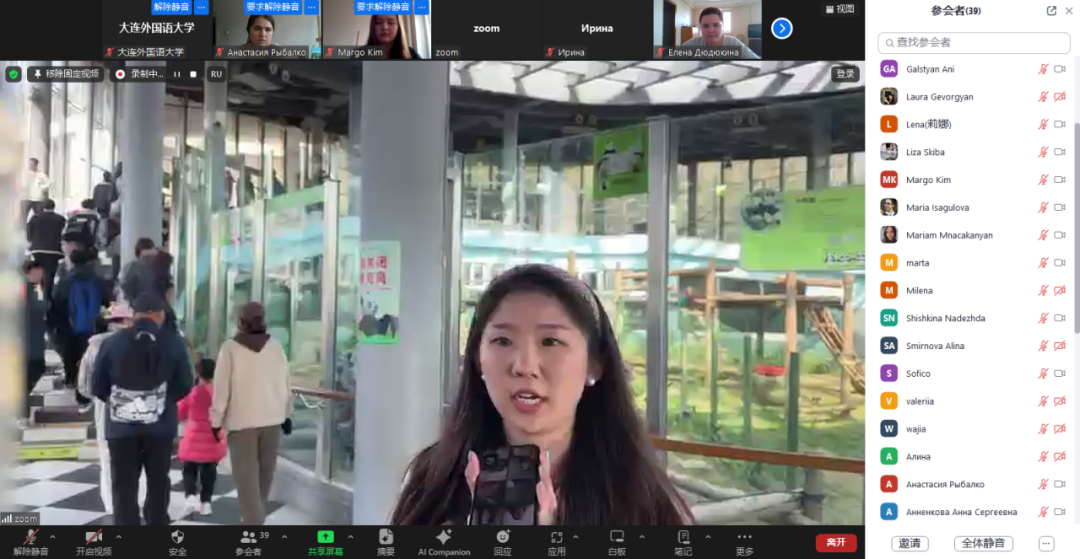Viewport: 1080px width, 559px height.
Task: Open the Reactions (回应) smiley icon
Action: [x=502, y=537]
